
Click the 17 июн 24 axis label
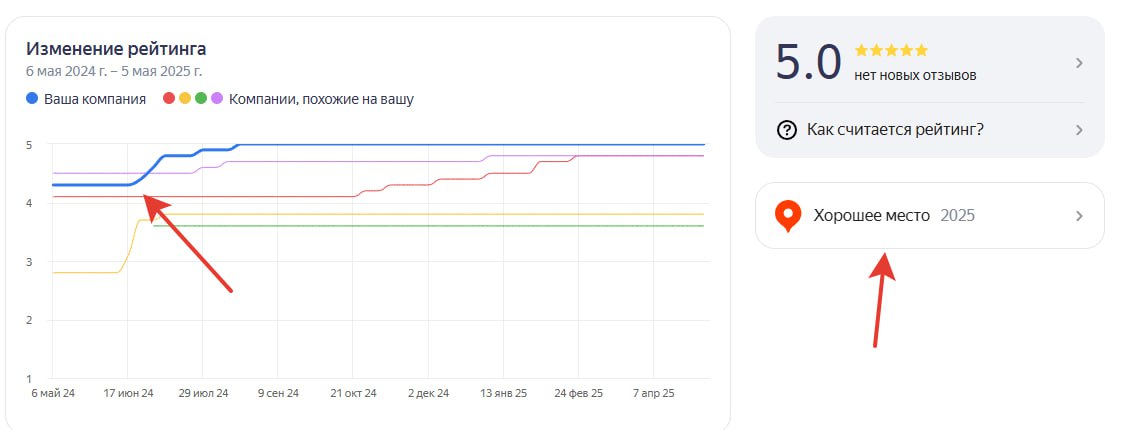click(x=129, y=394)
